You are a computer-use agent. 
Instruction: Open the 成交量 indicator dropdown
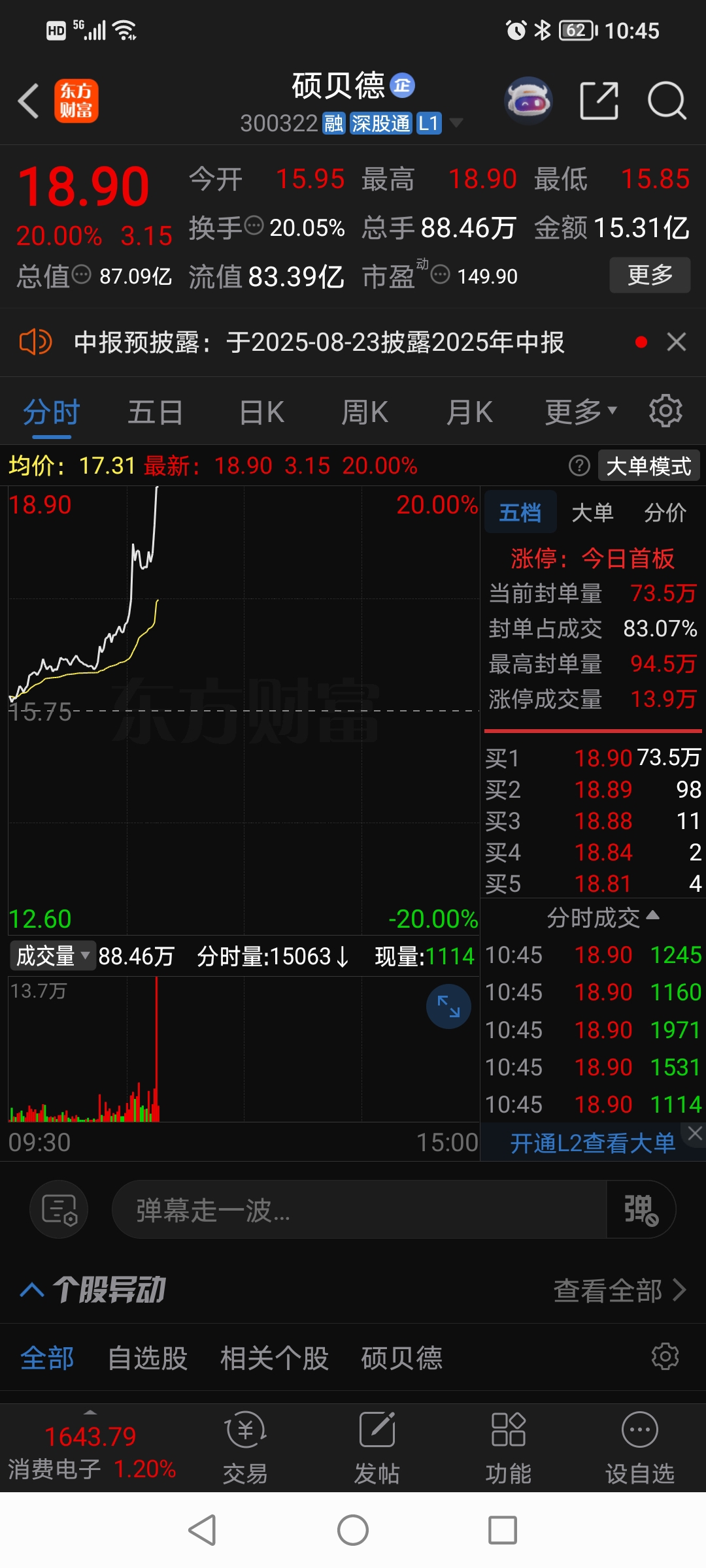coord(52,956)
